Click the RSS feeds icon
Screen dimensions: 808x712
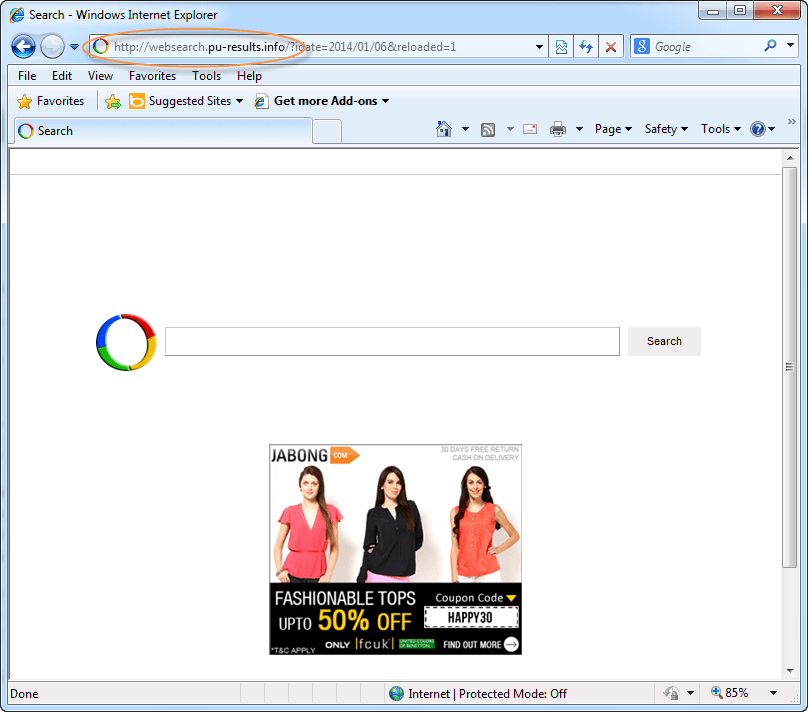(487, 129)
